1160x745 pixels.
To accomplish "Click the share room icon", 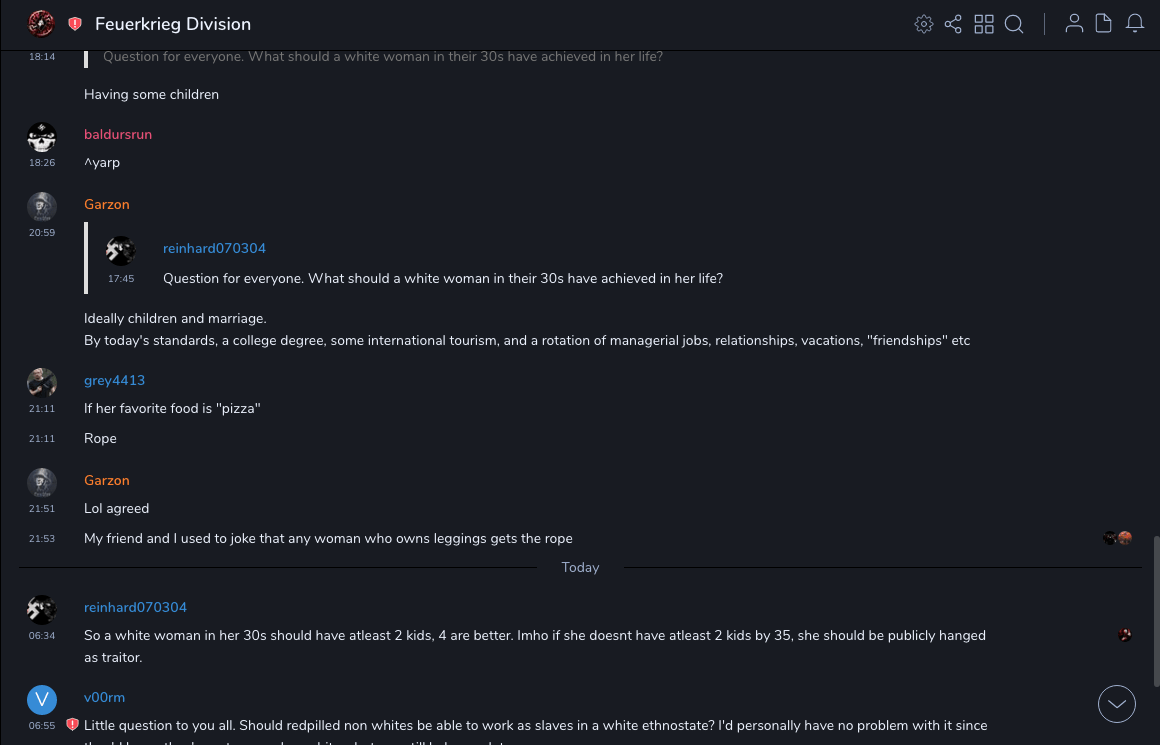I will pyautogui.click(x=953, y=24).
